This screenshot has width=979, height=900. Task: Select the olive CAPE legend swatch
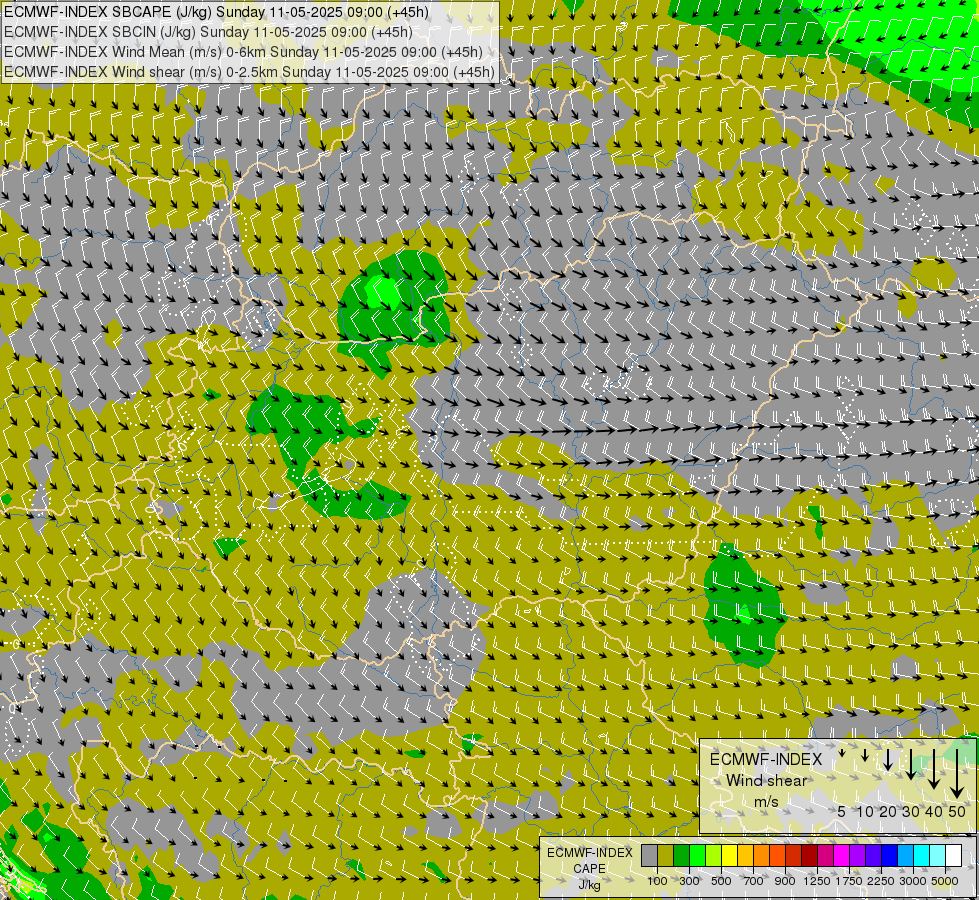pos(666,855)
